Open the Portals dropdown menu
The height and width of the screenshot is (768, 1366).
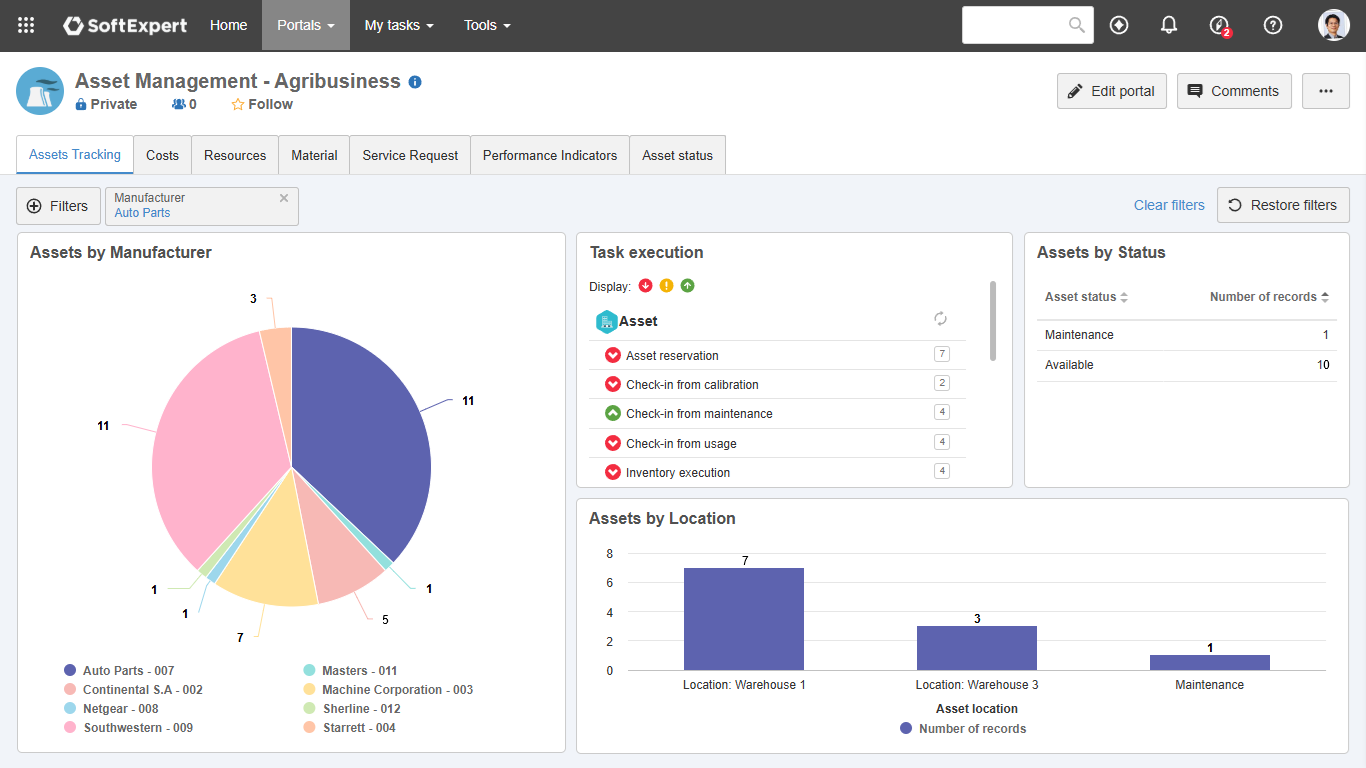coord(306,25)
